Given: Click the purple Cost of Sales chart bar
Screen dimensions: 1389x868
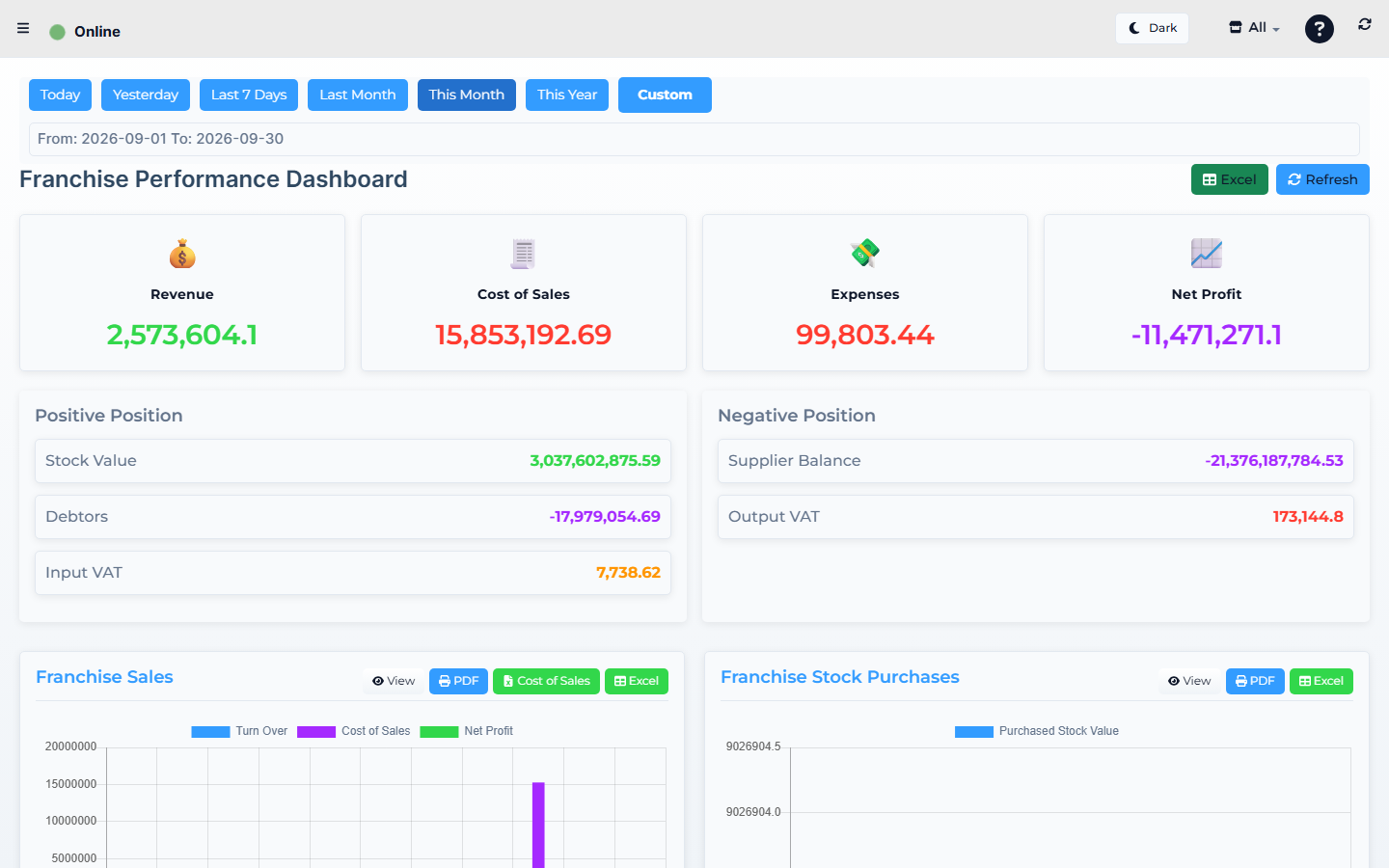Looking at the screenshot, I should pos(538,826).
